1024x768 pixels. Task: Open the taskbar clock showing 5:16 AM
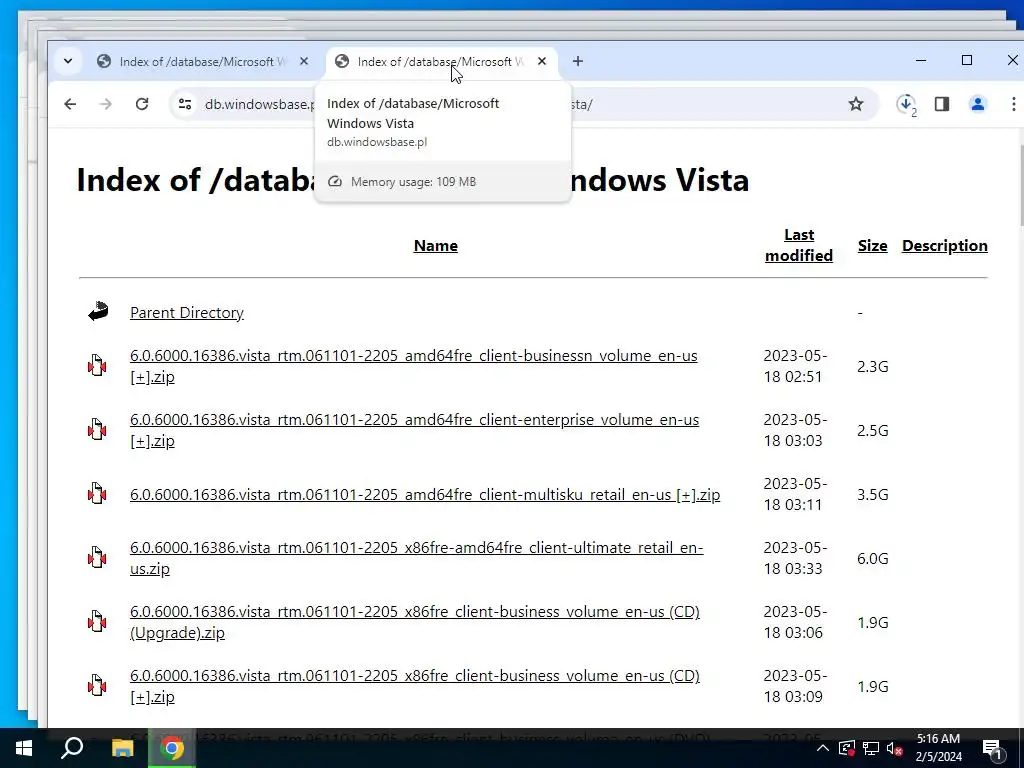[938, 748]
